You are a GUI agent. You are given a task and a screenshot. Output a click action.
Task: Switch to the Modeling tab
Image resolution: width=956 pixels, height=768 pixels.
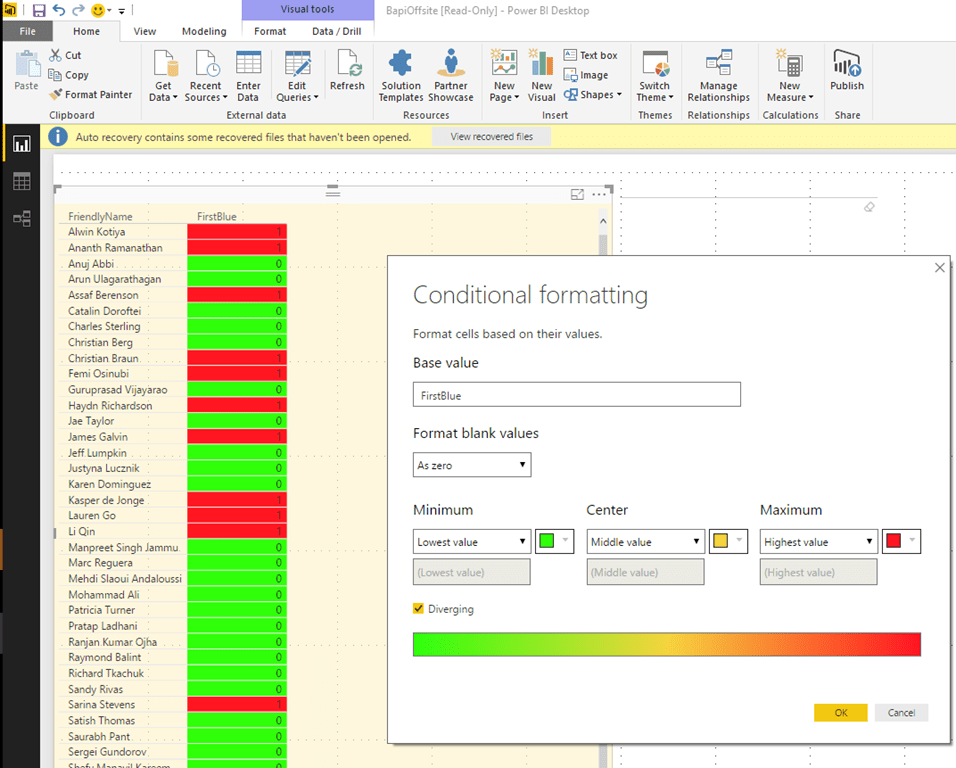click(203, 31)
